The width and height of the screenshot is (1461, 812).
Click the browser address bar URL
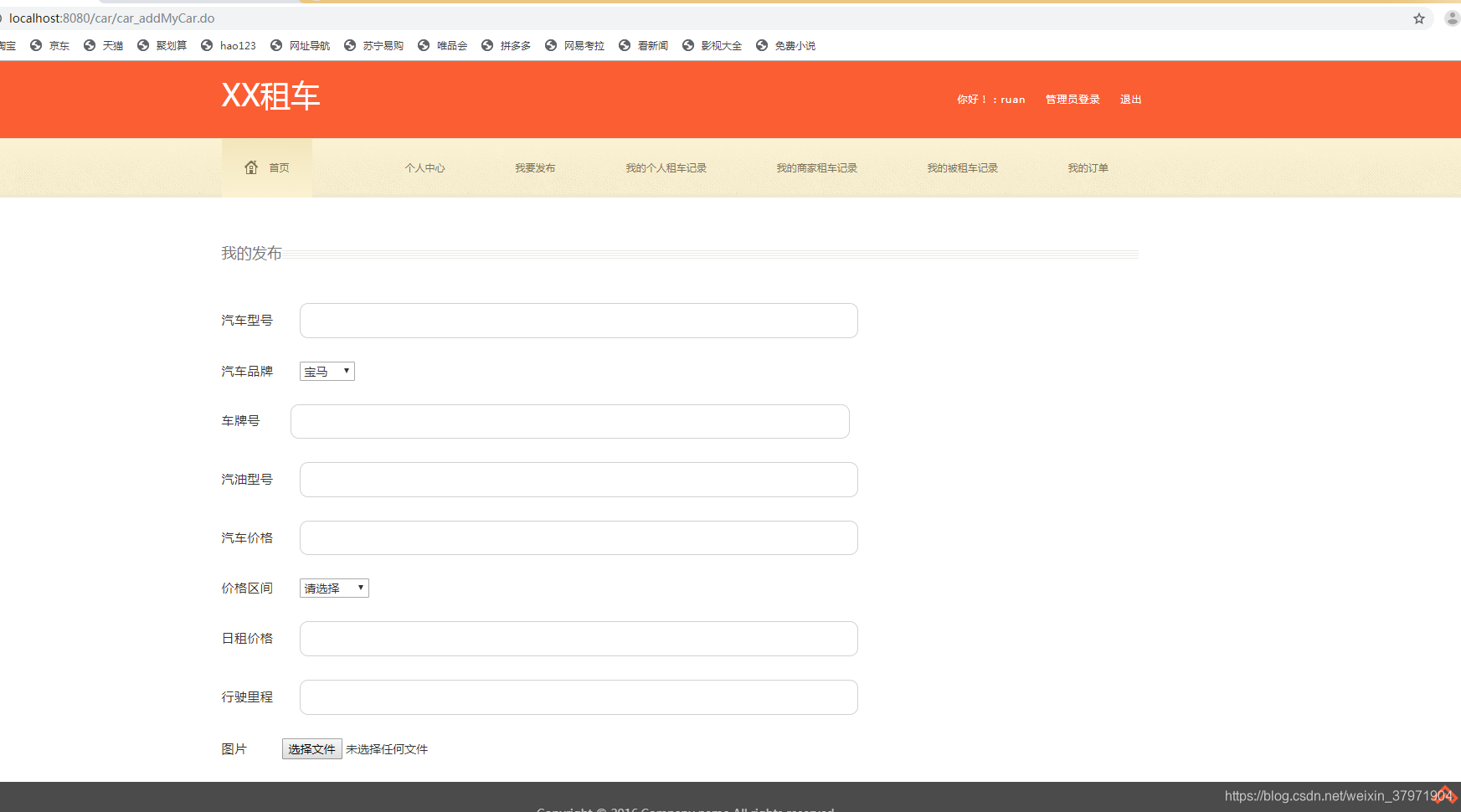point(112,18)
